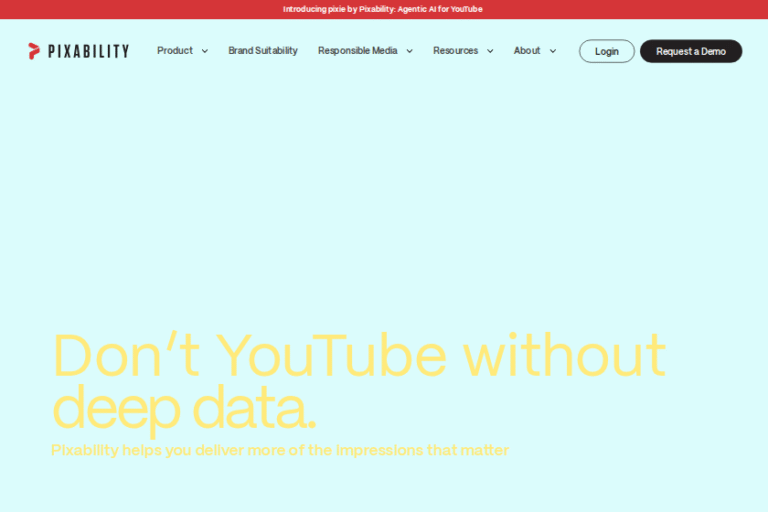Click the empty light-blue hero area
The image size is (768, 512).
(x=384, y=200)
